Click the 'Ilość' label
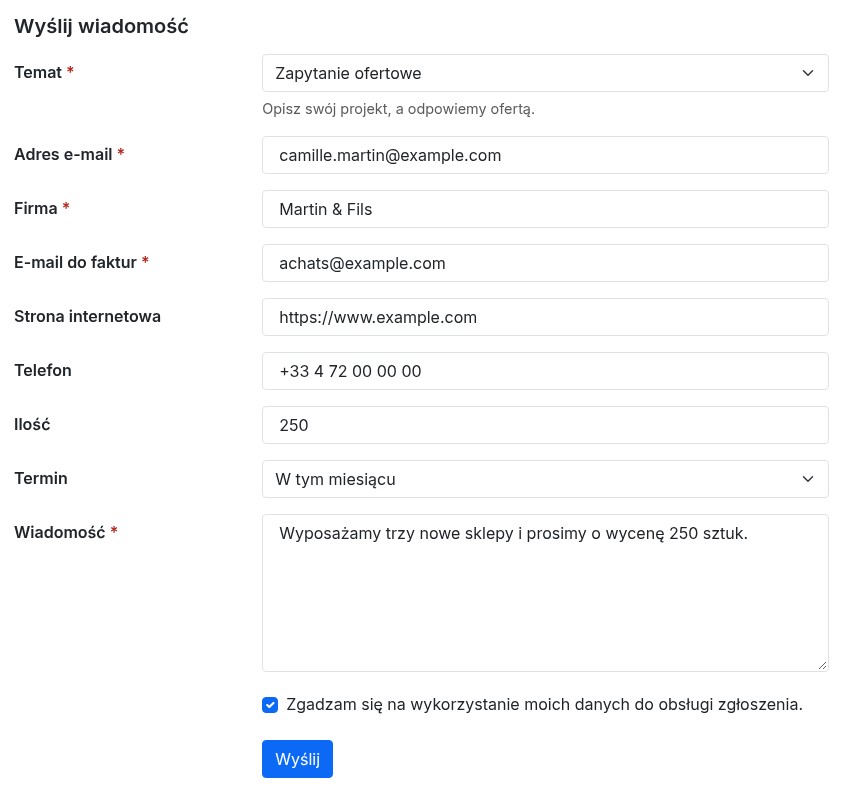This screenshot has height=792, width=843. tap(32, 424)
